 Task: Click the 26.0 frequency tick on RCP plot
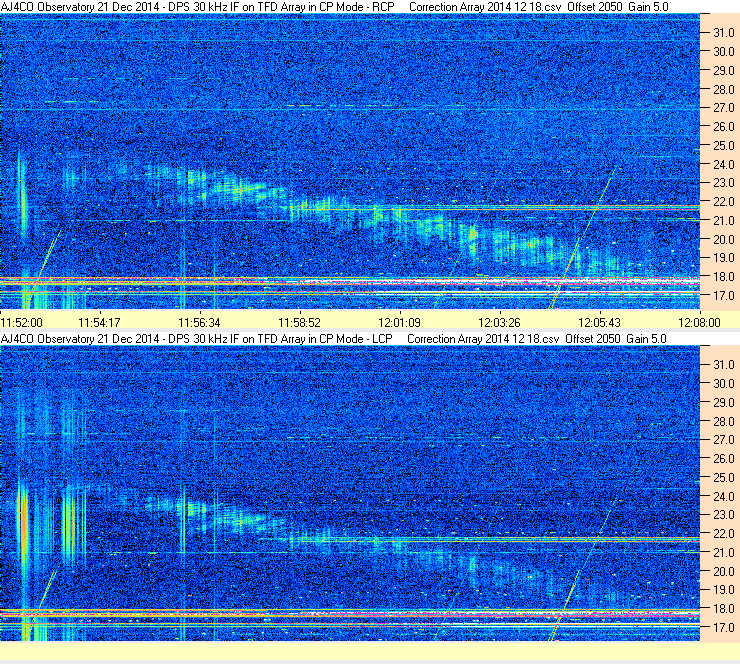(x=723, y=127)
